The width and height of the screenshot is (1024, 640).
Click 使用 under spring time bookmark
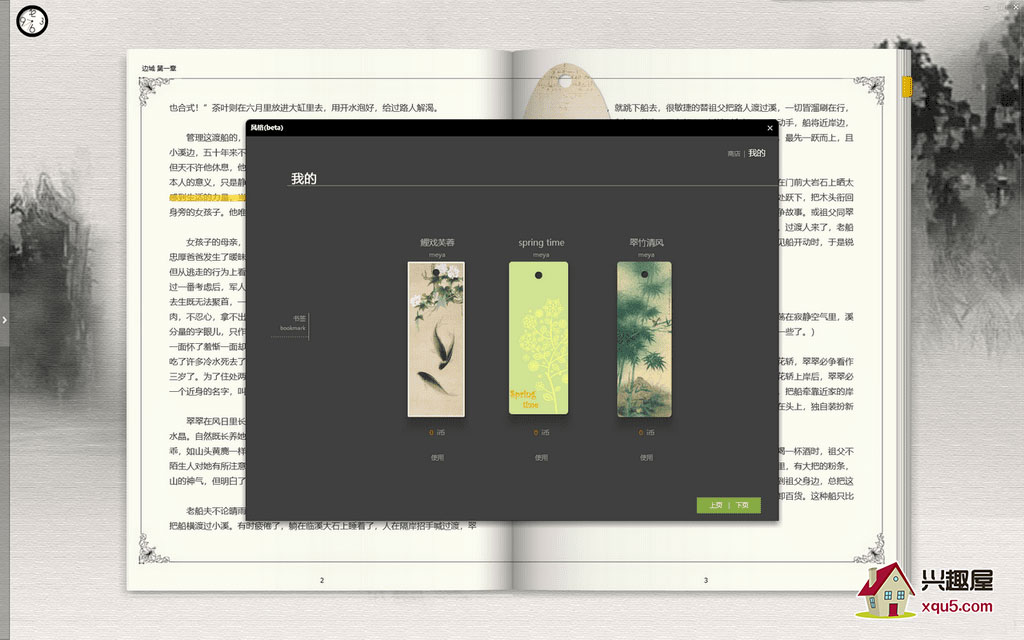point(541,458)
